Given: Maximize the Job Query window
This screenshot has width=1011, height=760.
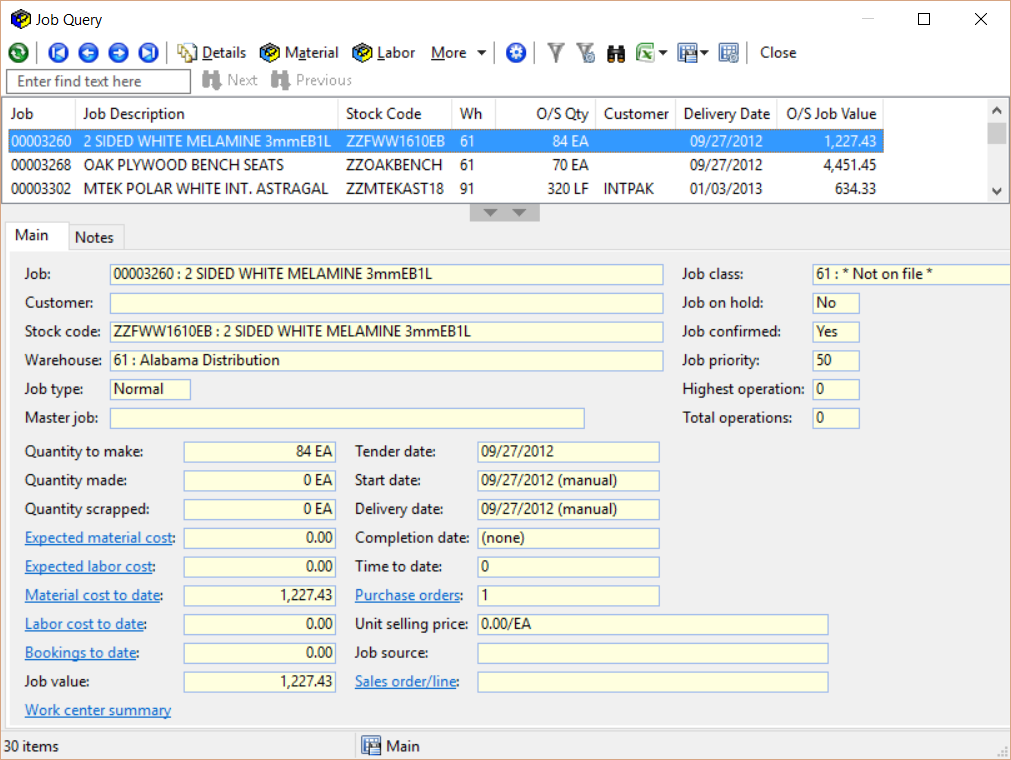Looking at the screenshot, I should (924, 19).
